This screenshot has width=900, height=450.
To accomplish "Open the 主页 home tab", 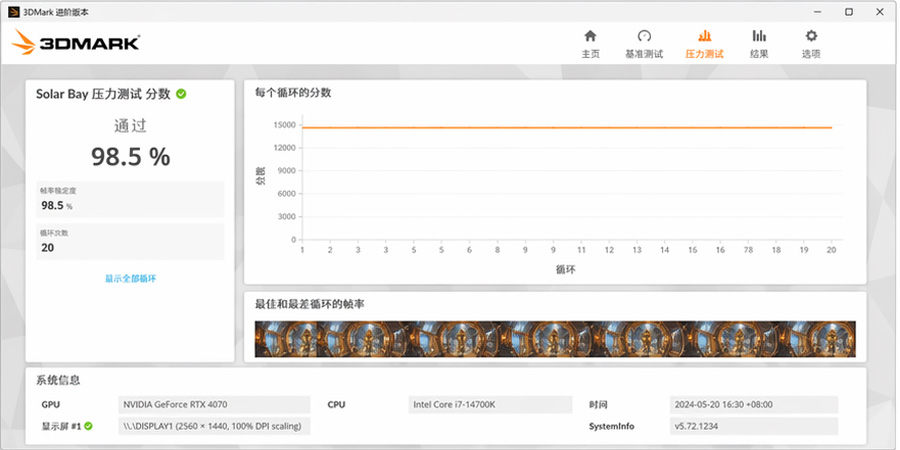I will click(x=590, y=44).
